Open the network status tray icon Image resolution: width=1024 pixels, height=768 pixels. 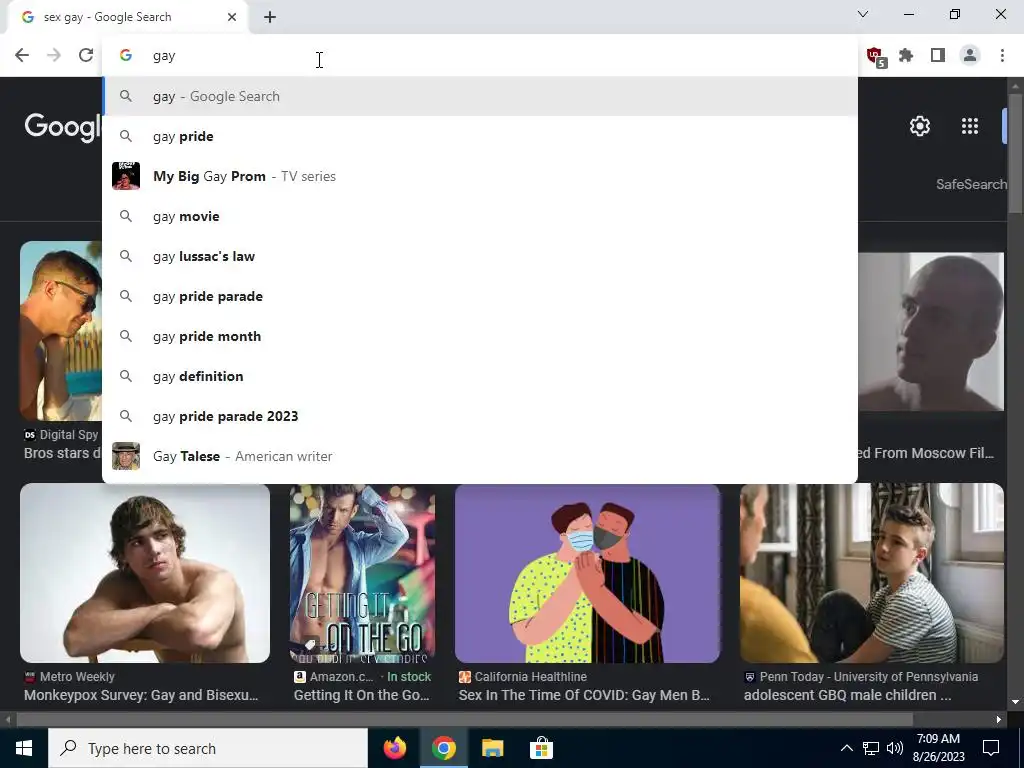(x=871, y=748)
